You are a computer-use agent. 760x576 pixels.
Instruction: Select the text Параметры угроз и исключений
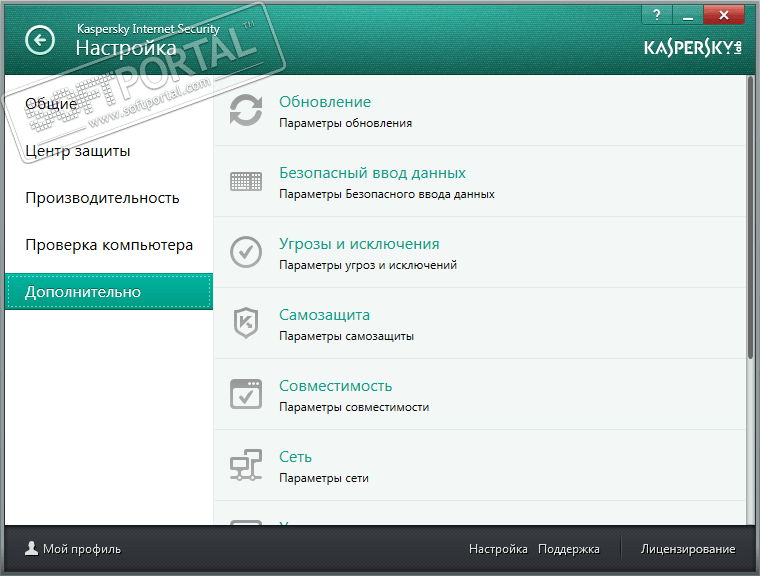(368, 265)
